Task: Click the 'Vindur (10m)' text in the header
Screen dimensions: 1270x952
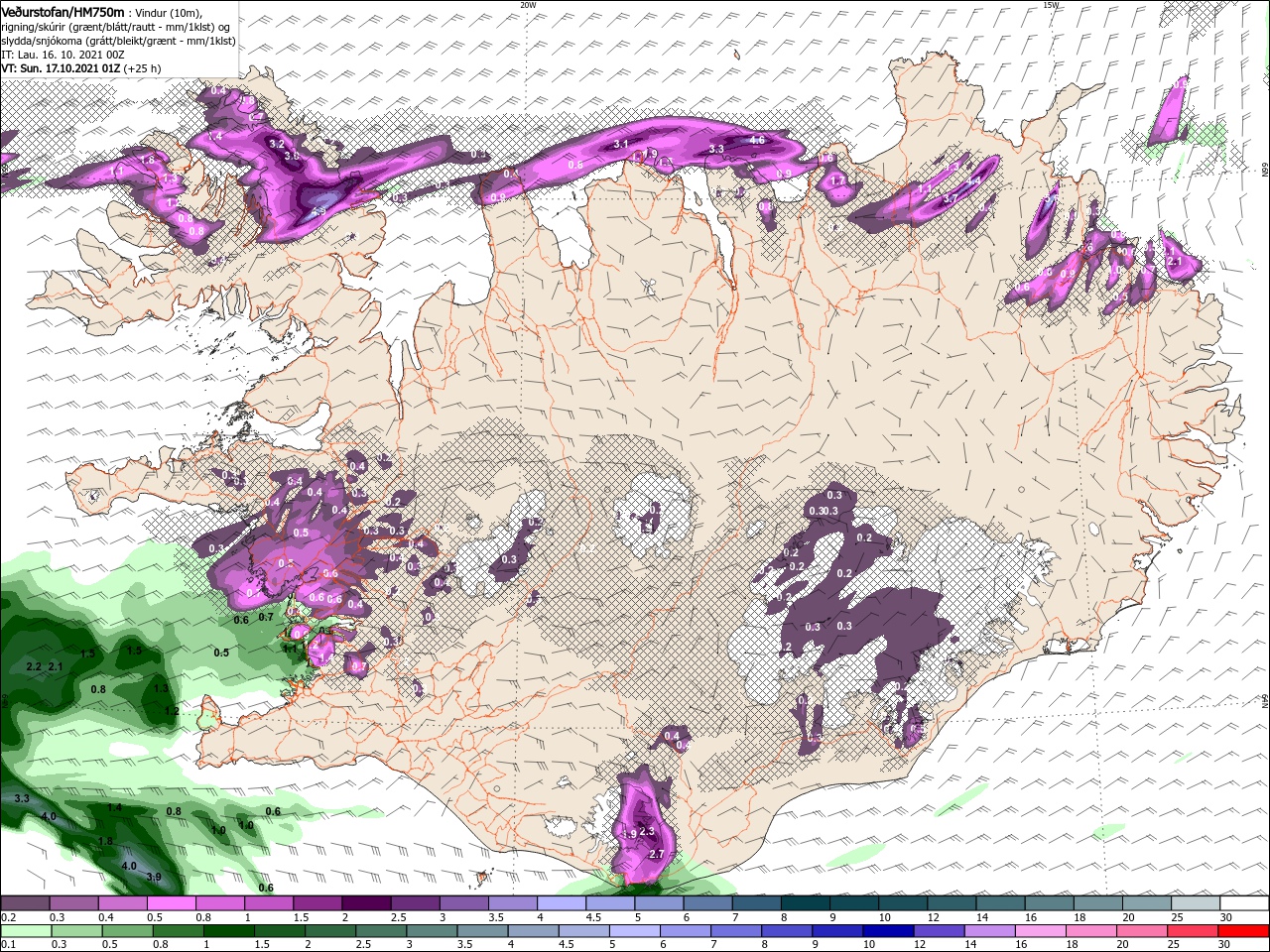Action: tap(169, 12)
